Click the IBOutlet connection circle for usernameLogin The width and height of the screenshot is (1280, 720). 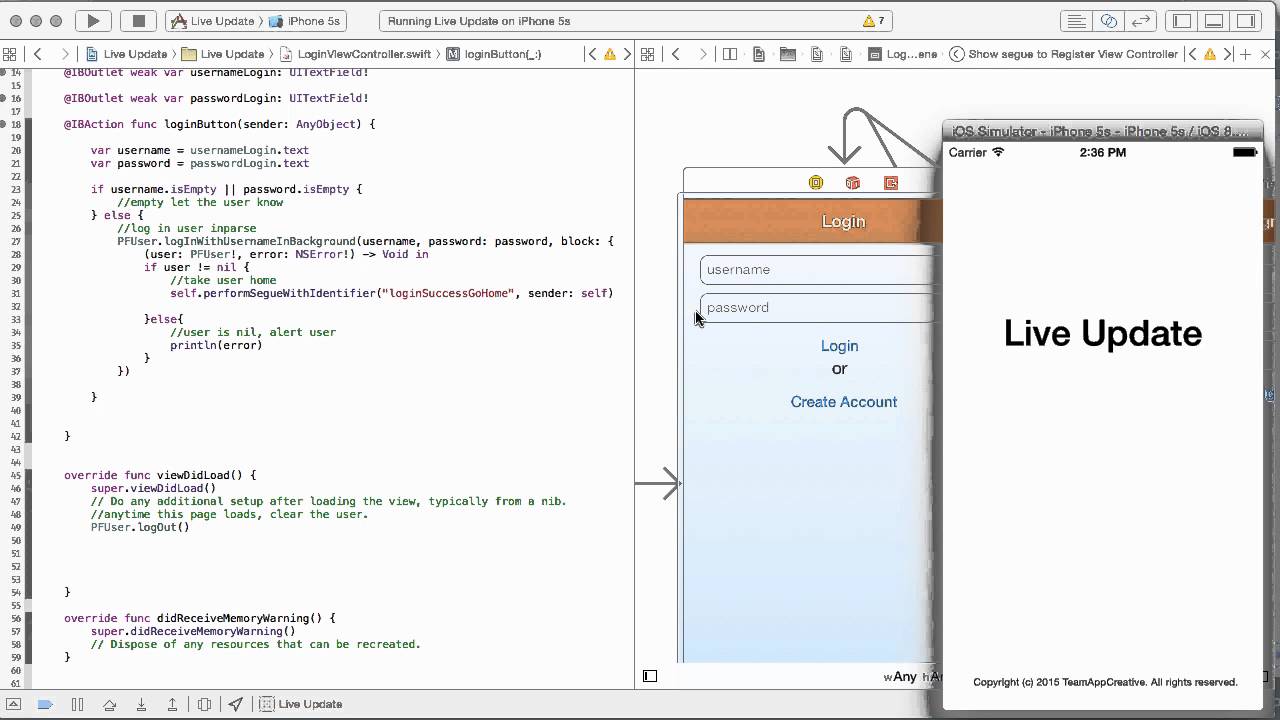tap(3, 73)
